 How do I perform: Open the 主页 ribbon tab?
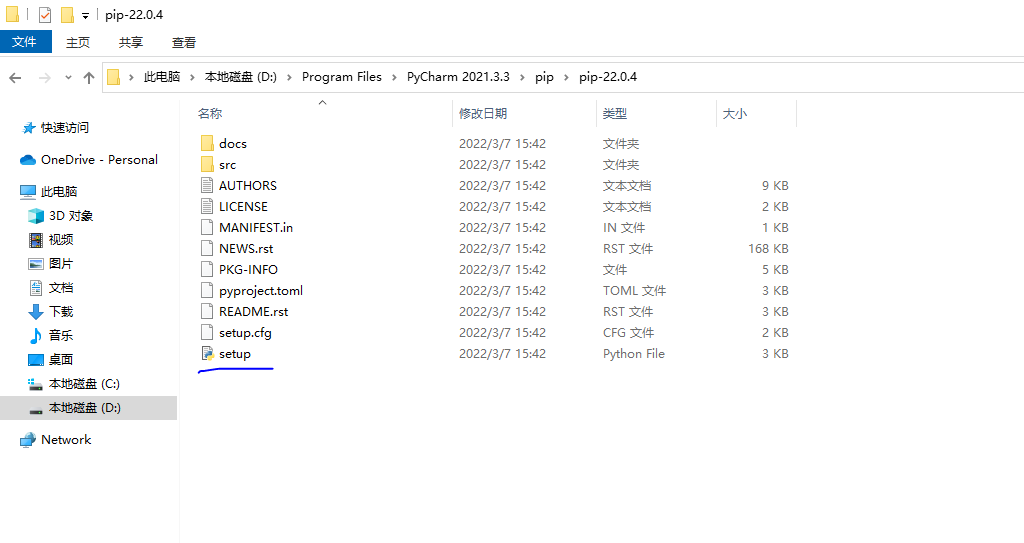[78, 42]
